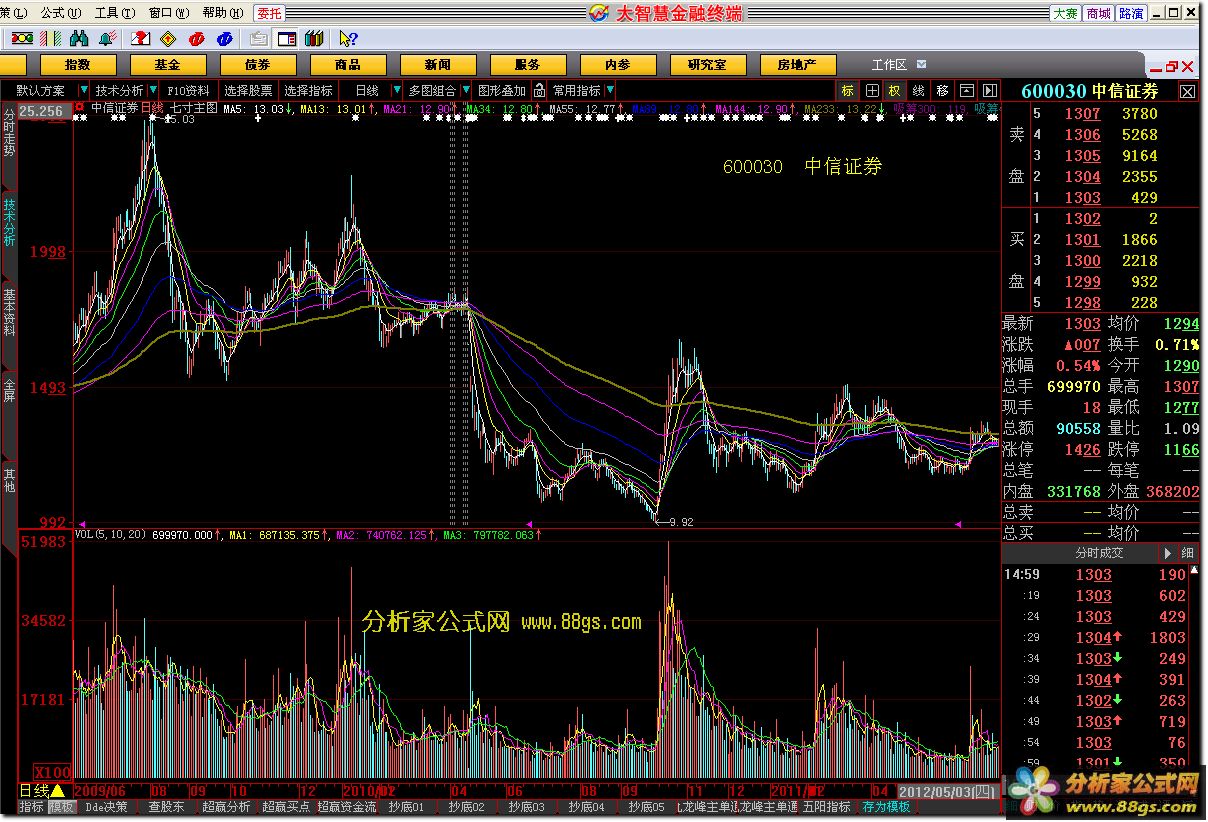Open the 工作区 workspace dropdown
The width and height of the screenshot is (1208, 822).
coord(921,64)
